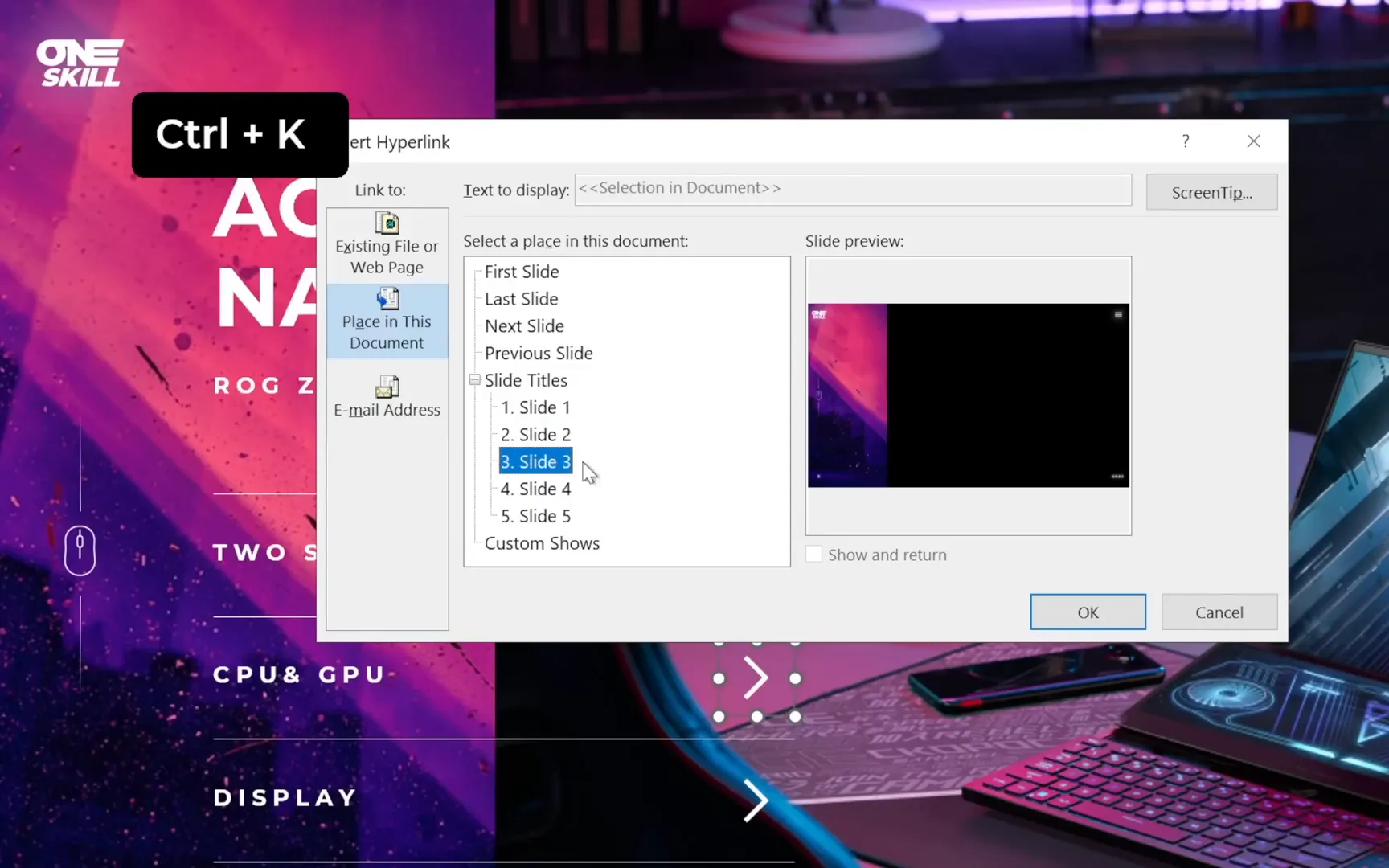1389x868 pixels.
Task: Click the Existing File or Web Page icon
Action: (x=387, y=223)
